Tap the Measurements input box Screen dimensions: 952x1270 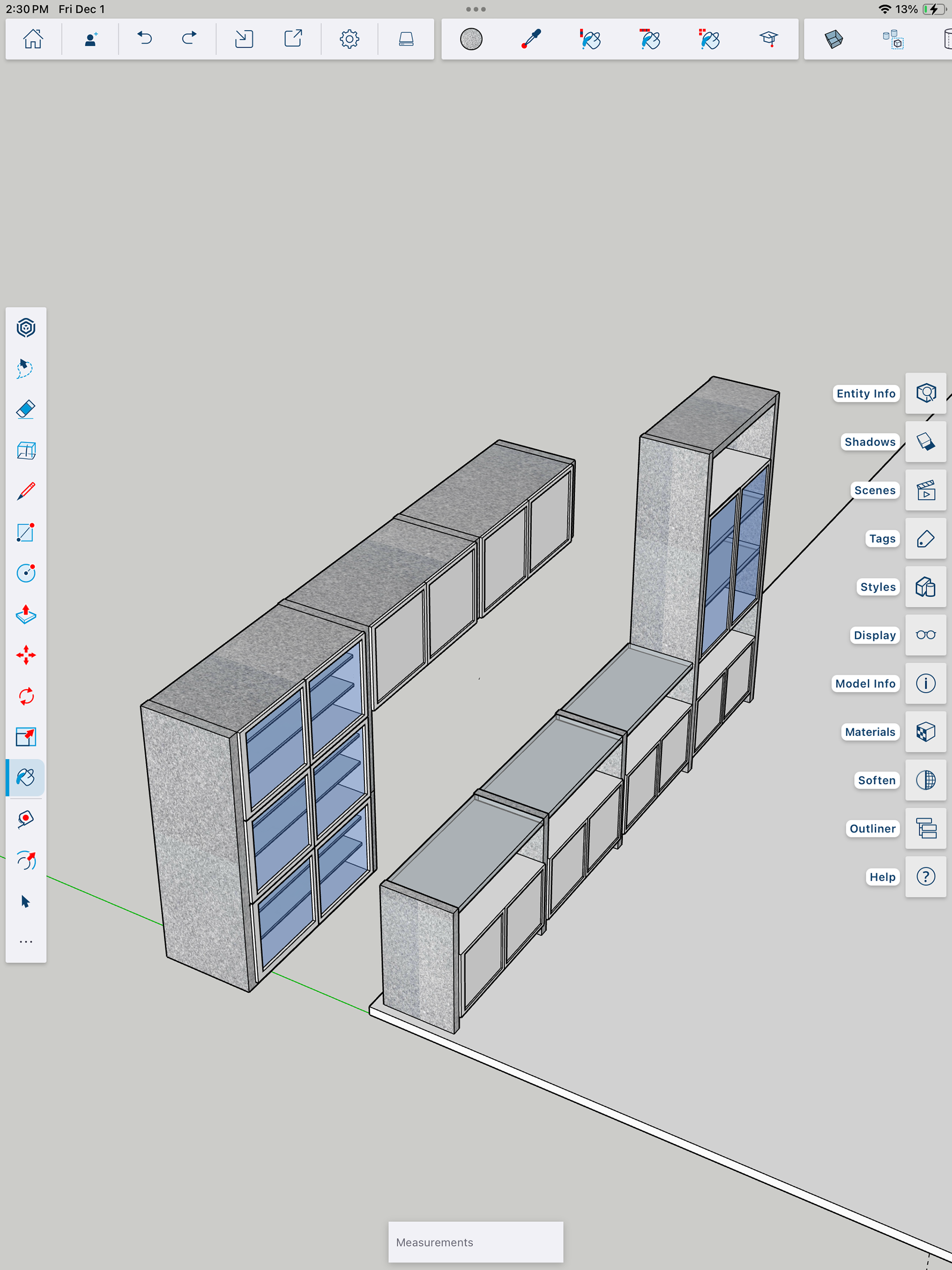[x=476, y=1242]
